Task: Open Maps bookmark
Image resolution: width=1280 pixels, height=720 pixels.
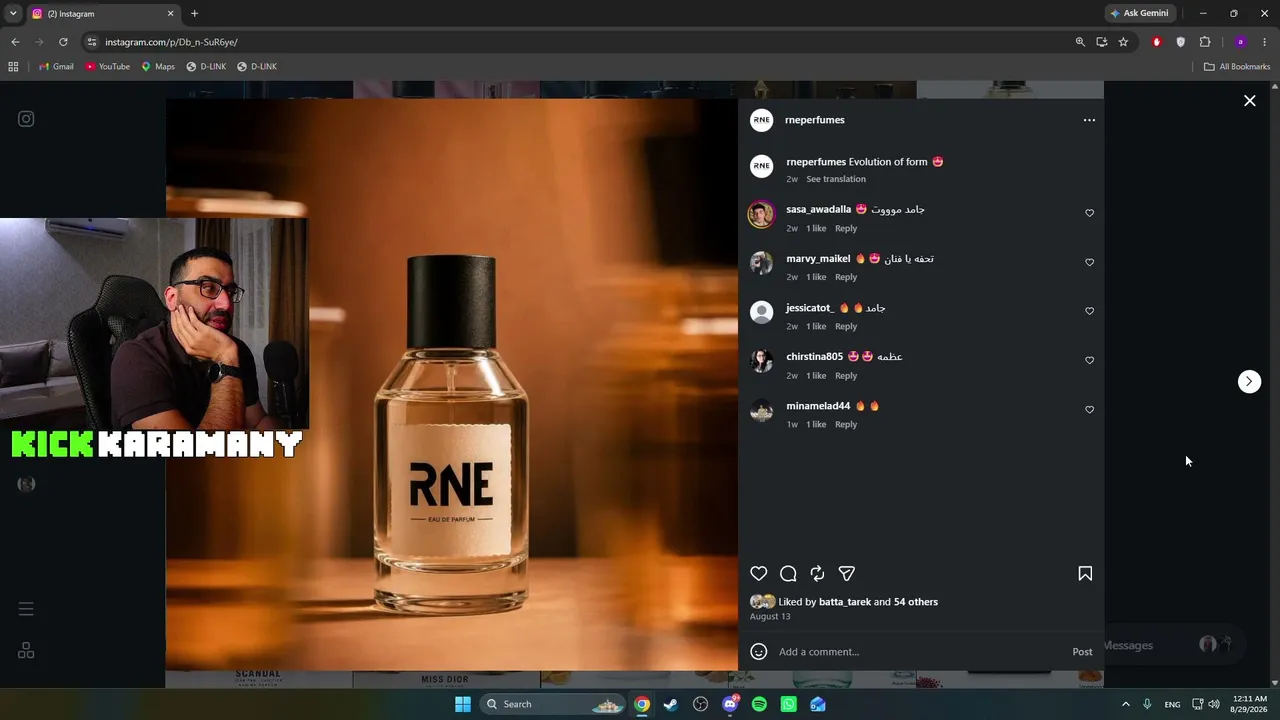Action: (x=158, y=67)
